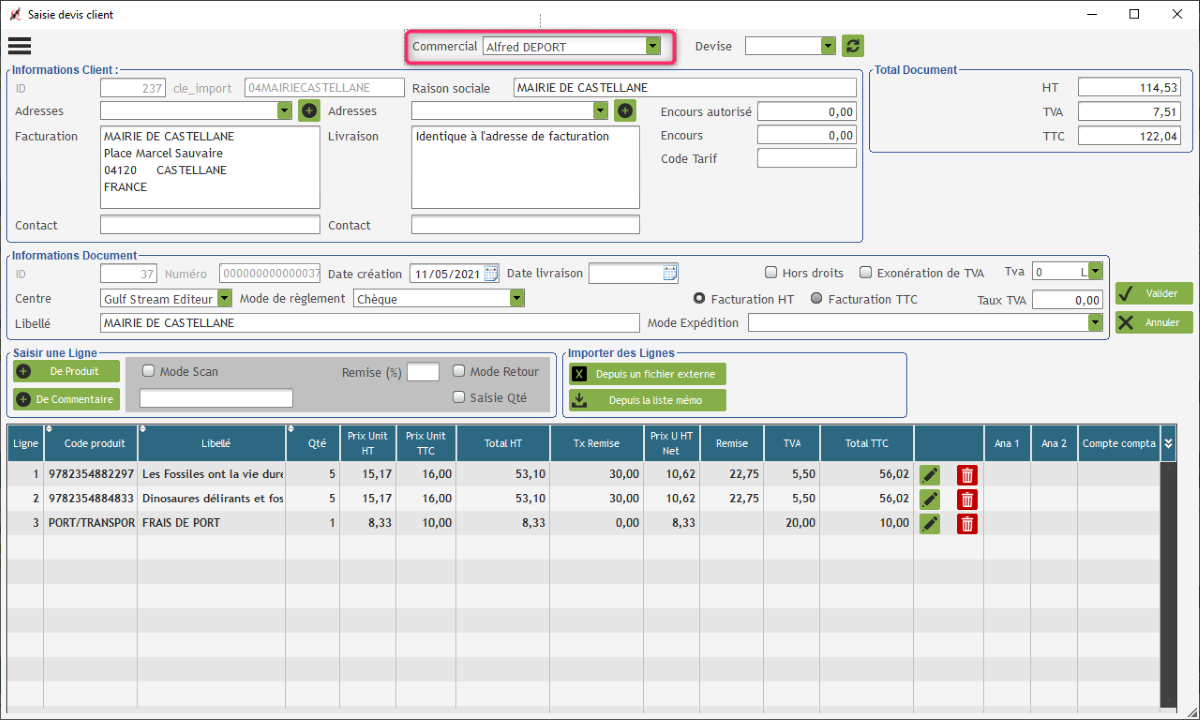Click the Libellé column header in the table
This screenshot has height=720, width=1200.
(x=214, y=443)
